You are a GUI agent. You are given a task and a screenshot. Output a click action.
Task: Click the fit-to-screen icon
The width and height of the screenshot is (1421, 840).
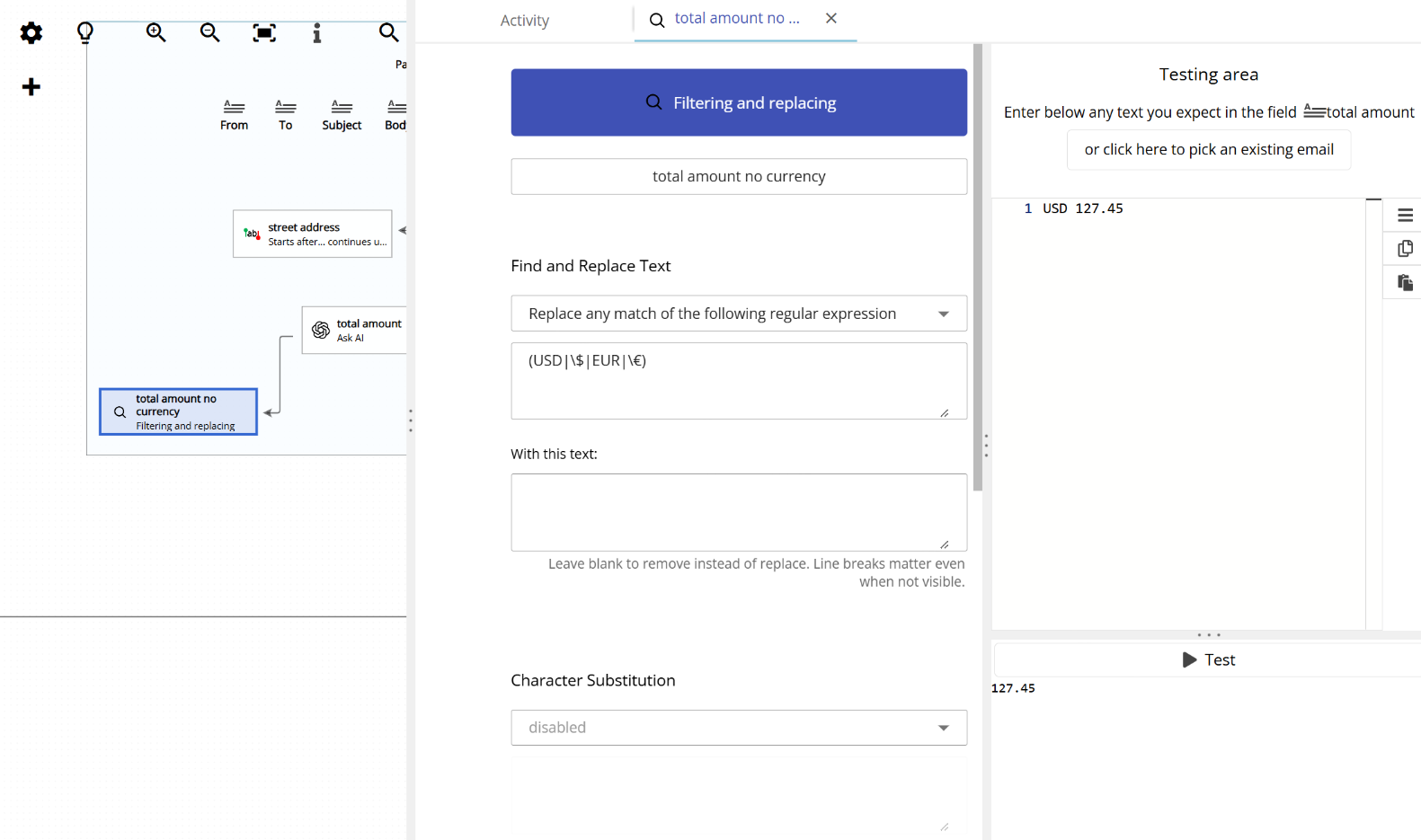pos(263,33)
